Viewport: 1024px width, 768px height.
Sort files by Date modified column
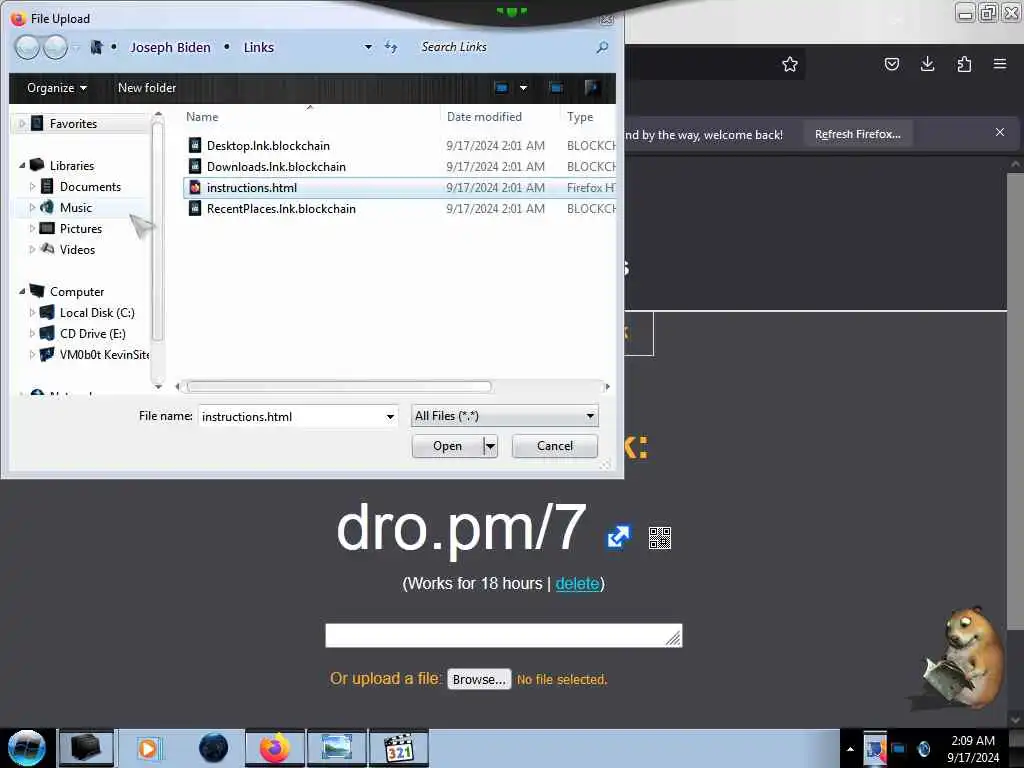[484, 117]
